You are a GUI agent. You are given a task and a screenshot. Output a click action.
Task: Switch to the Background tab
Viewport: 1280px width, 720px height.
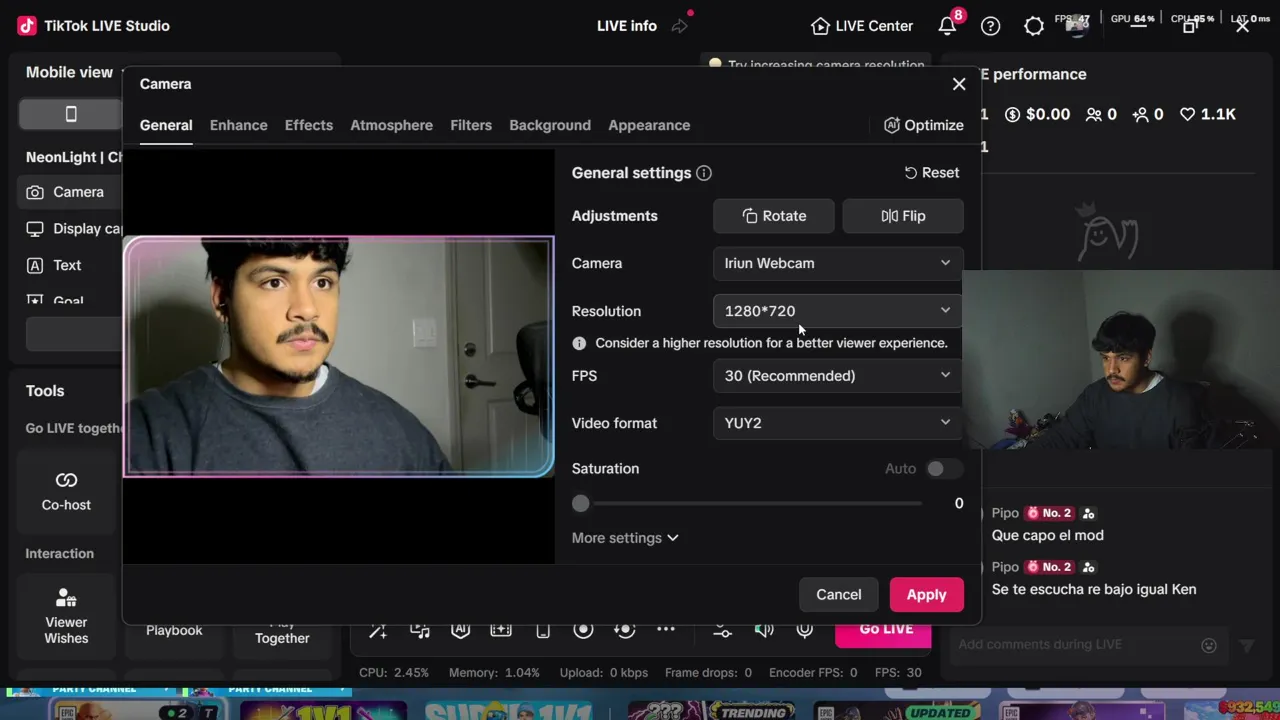click(x=550, y=125)
